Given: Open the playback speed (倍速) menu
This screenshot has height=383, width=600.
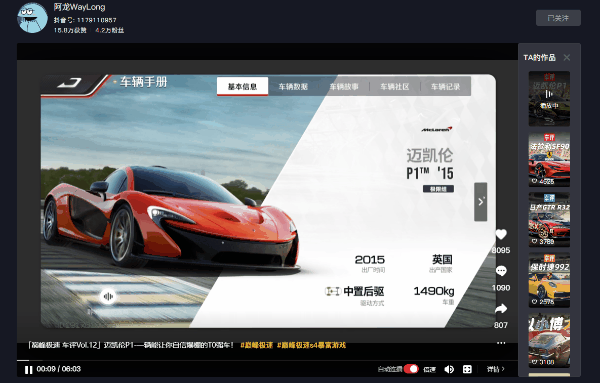Looking at the screenshot, I should [430, 369].
